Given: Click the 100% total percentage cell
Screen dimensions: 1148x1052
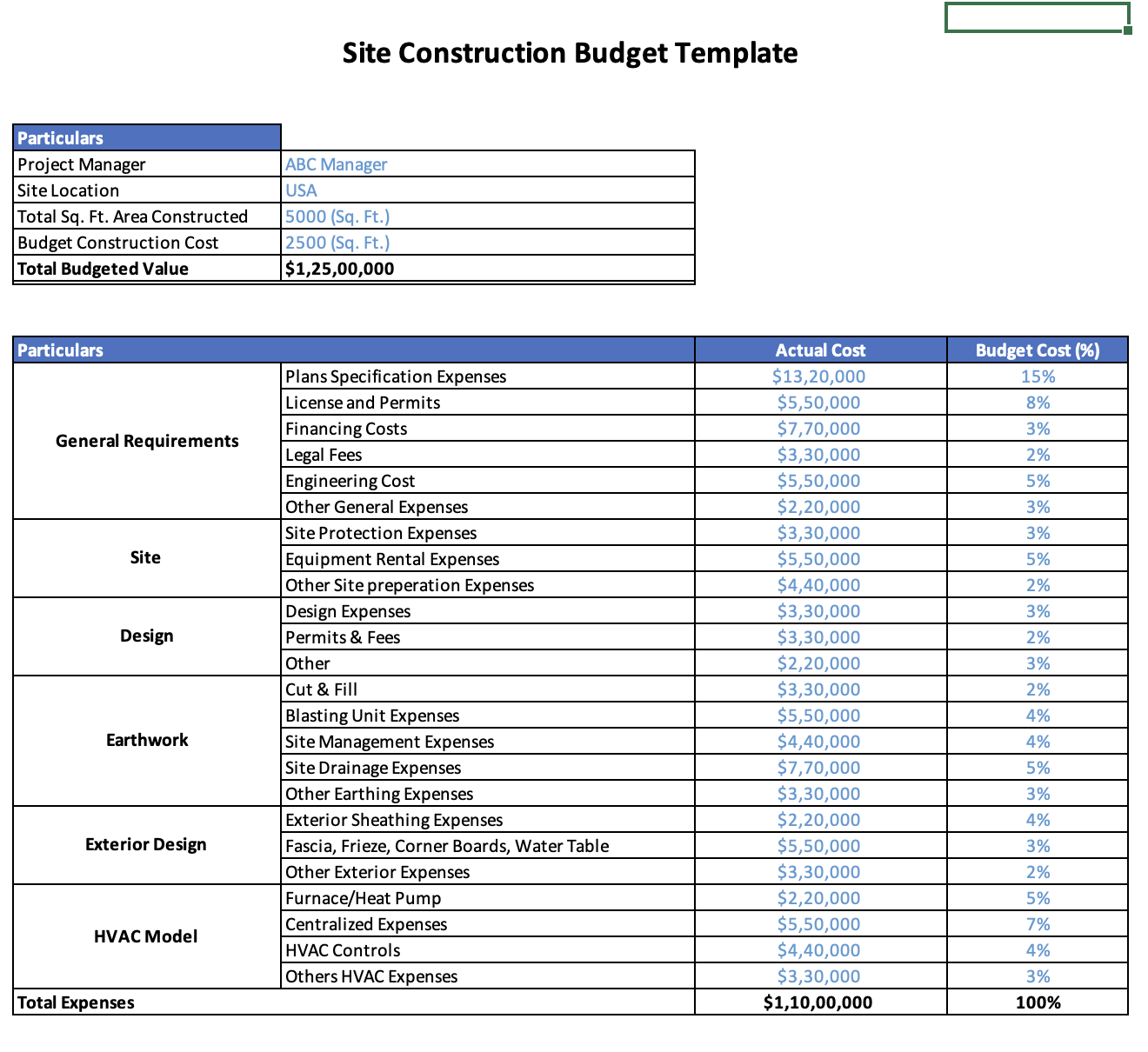Looking at the screenshot, I should pos(1037,1002).
